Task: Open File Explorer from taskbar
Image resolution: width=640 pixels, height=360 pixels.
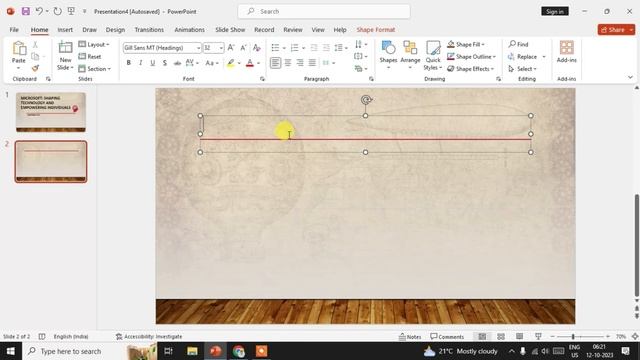Action: point(192,351)
